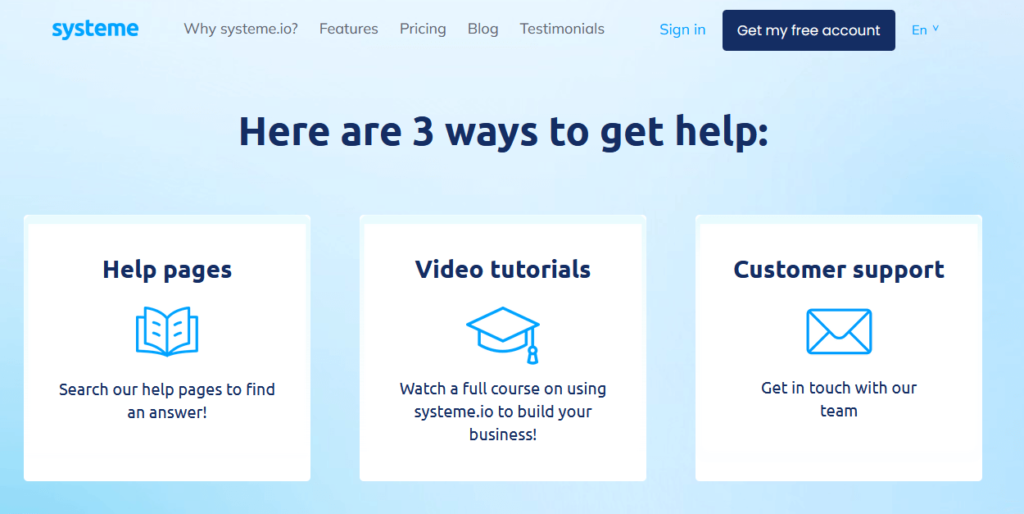
Task: Visit the Blog from navigation
Action: (483, 29)
